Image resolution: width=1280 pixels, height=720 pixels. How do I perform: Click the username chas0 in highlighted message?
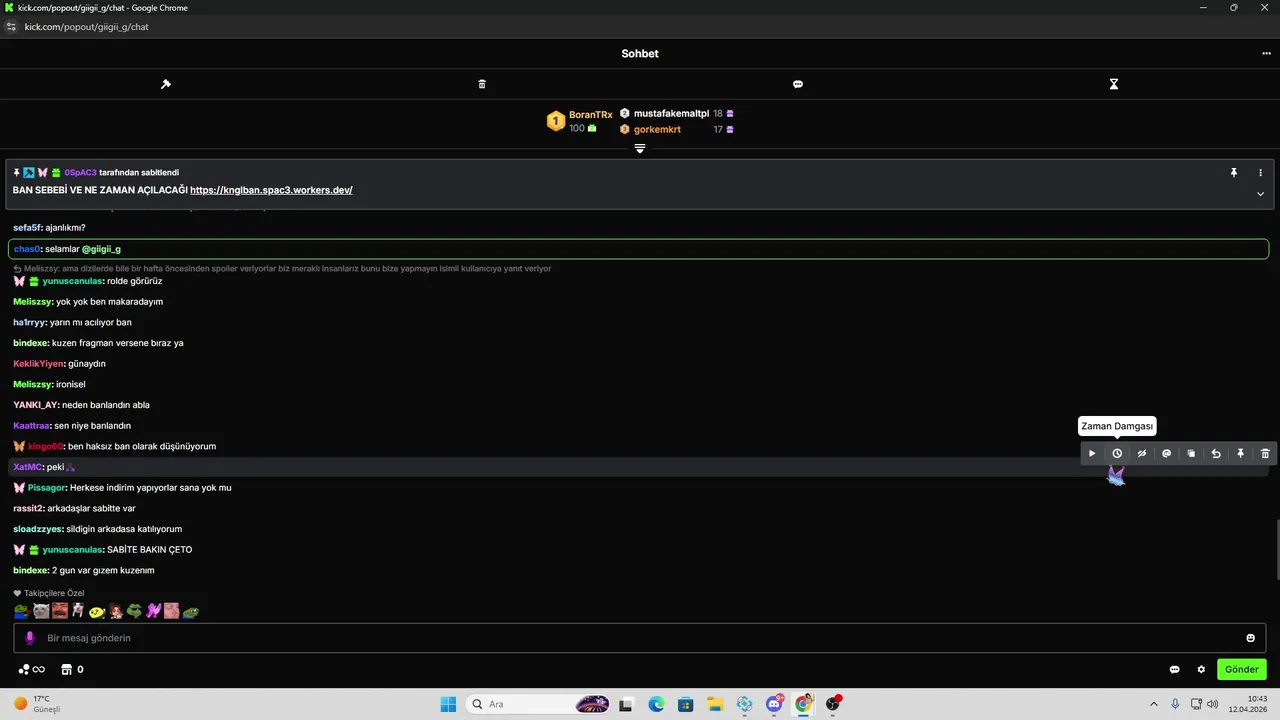27,249
